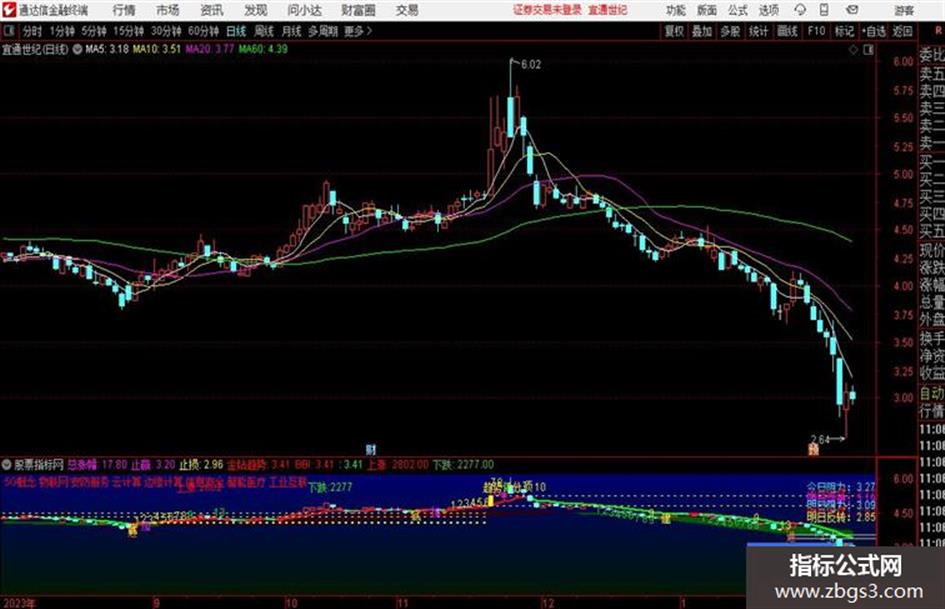945x609 pixels.
Task: Click the 明日反转: 2.85 label
Action: click(x=841, y=517)
